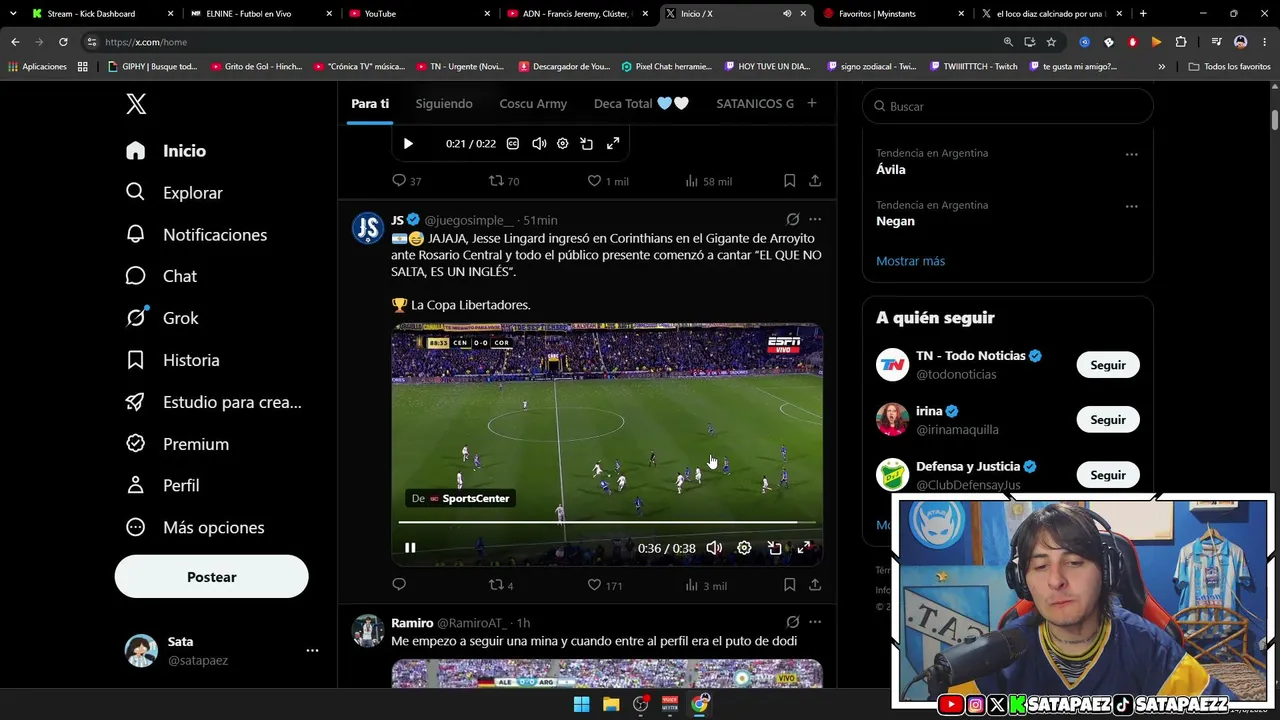Ask Grok about the JS post
The width and height of the screenshot is (1280, 720).
793,220
